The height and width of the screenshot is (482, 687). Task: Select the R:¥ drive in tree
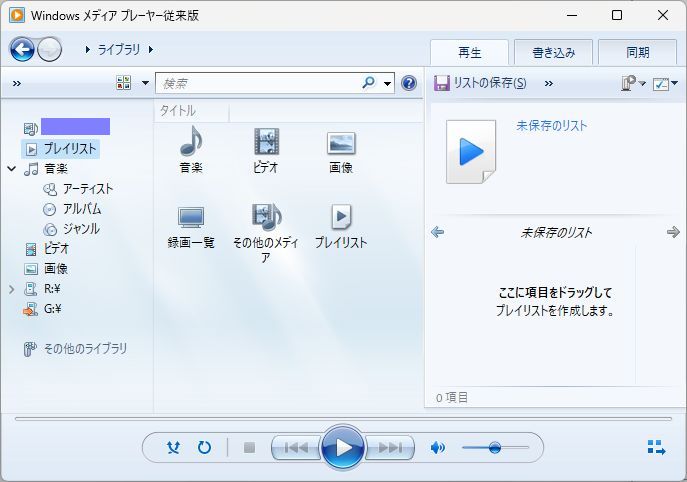tap(52, 289)
